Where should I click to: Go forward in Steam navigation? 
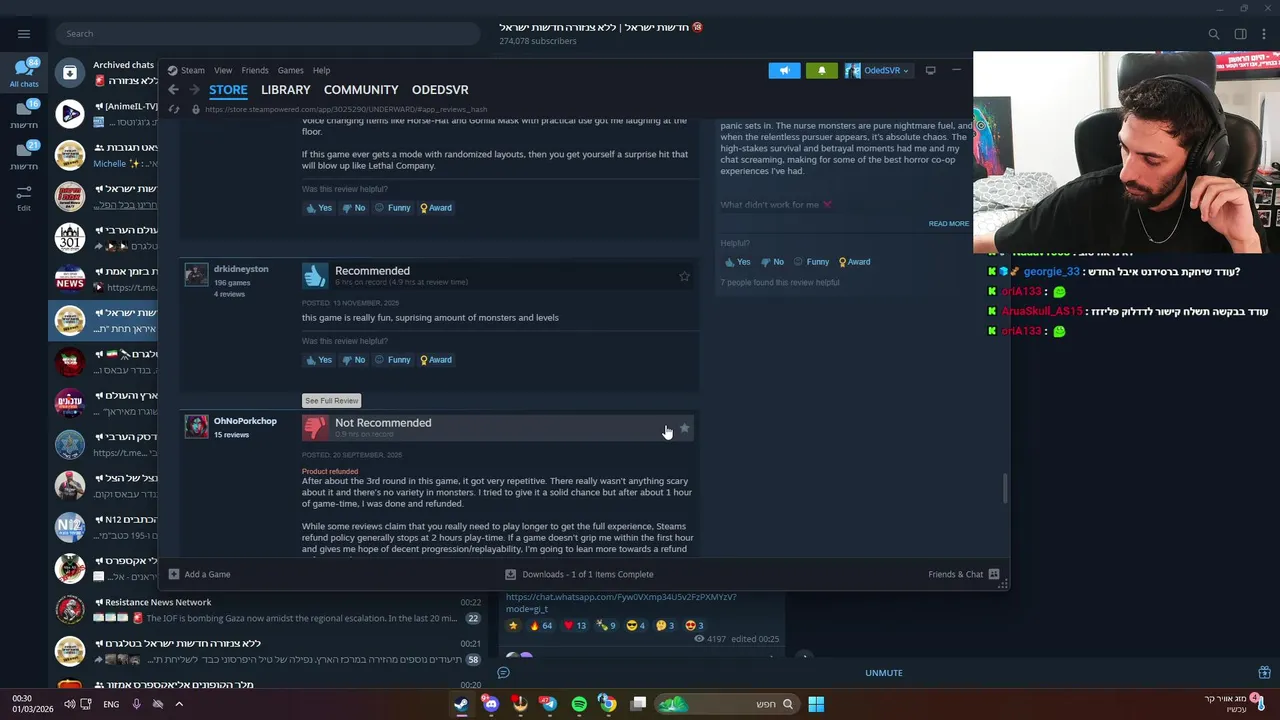(x=194, y=90)
